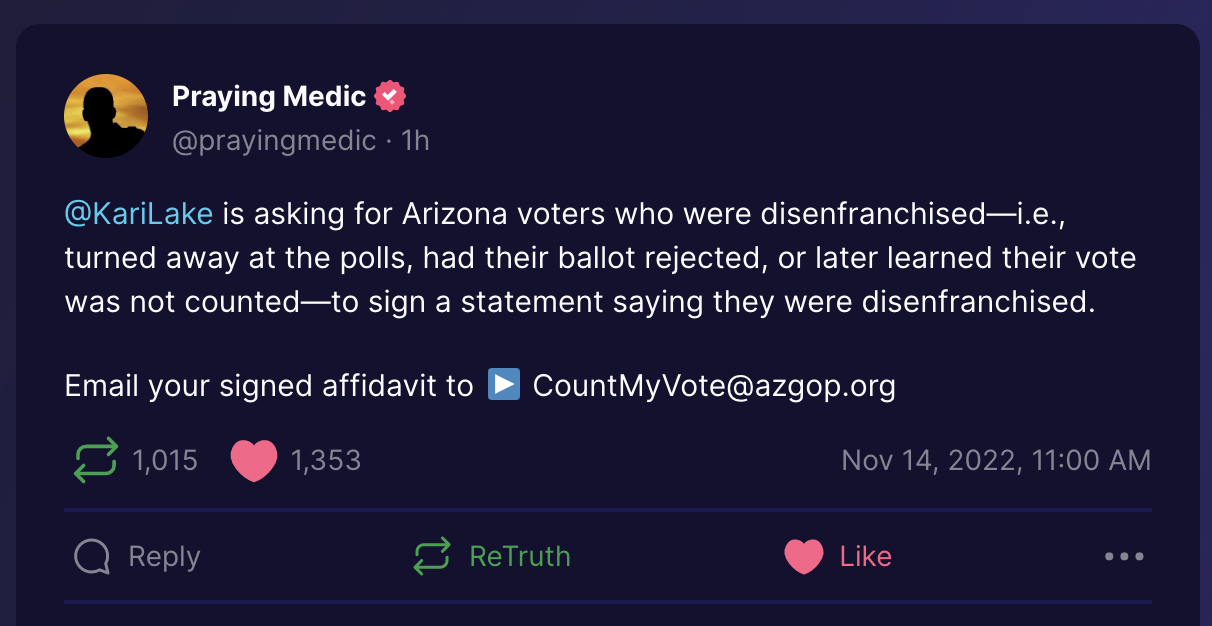Screen dimensions: 1212x626
Task: Open Praying Medic's profile avatar
Action: (x=106, y=116)
